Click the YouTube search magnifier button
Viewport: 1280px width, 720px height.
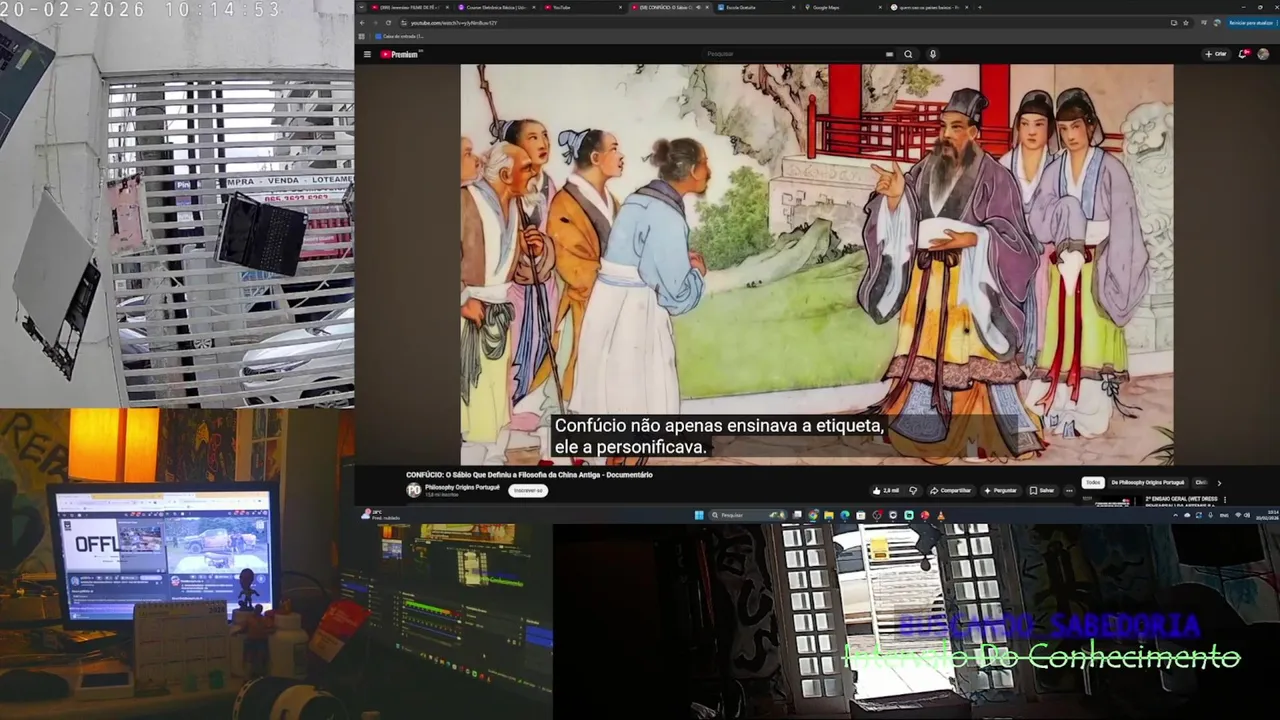[x=908, y=54]
